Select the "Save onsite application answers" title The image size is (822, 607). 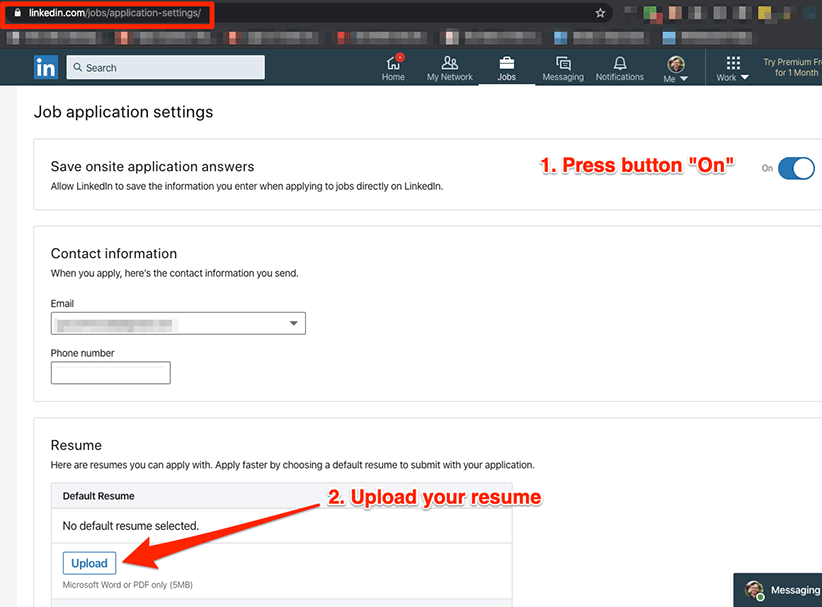pyautogui.click(x=152, y=167)
